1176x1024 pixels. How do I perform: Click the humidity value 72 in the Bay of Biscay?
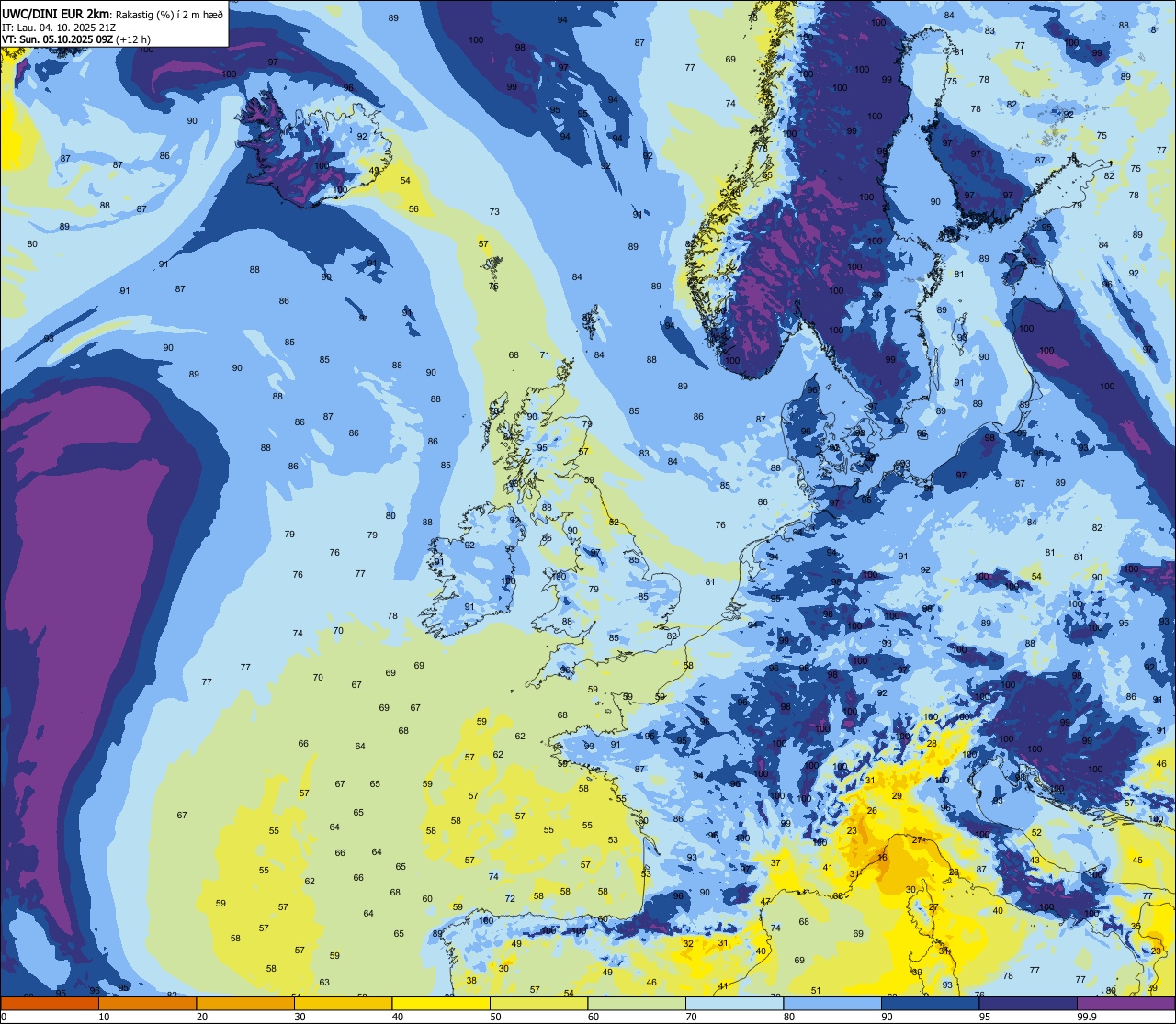point(510,898)
